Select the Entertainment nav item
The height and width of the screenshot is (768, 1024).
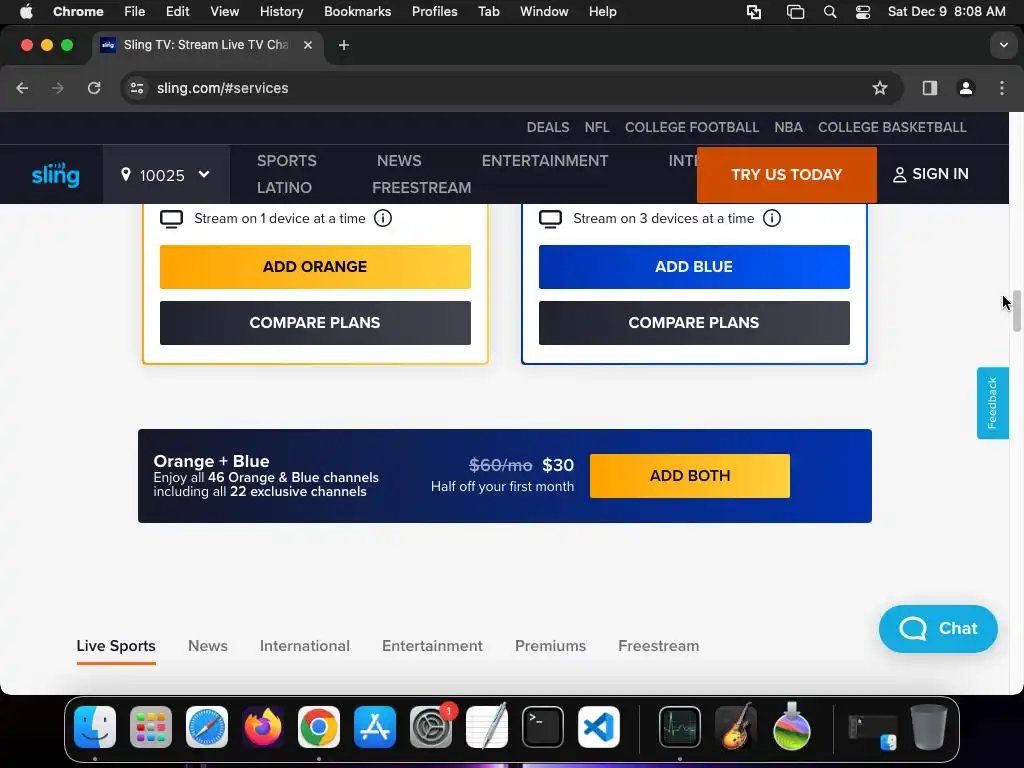[545, 161]
